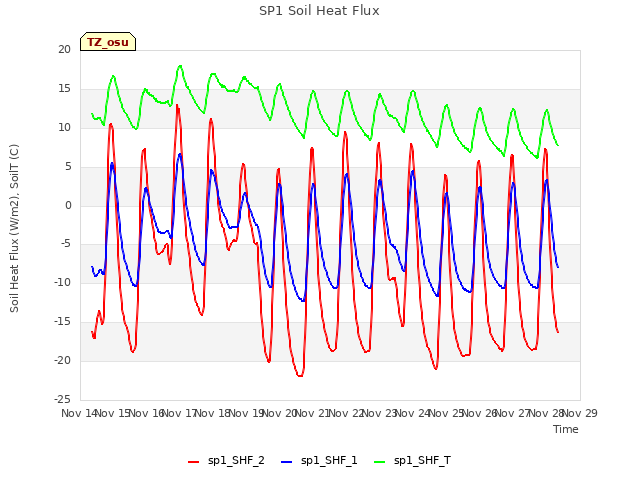The width and height of the screenshot is (640, 480).
Task: Click the y-axis tick label 20
Action: (64, 49)
